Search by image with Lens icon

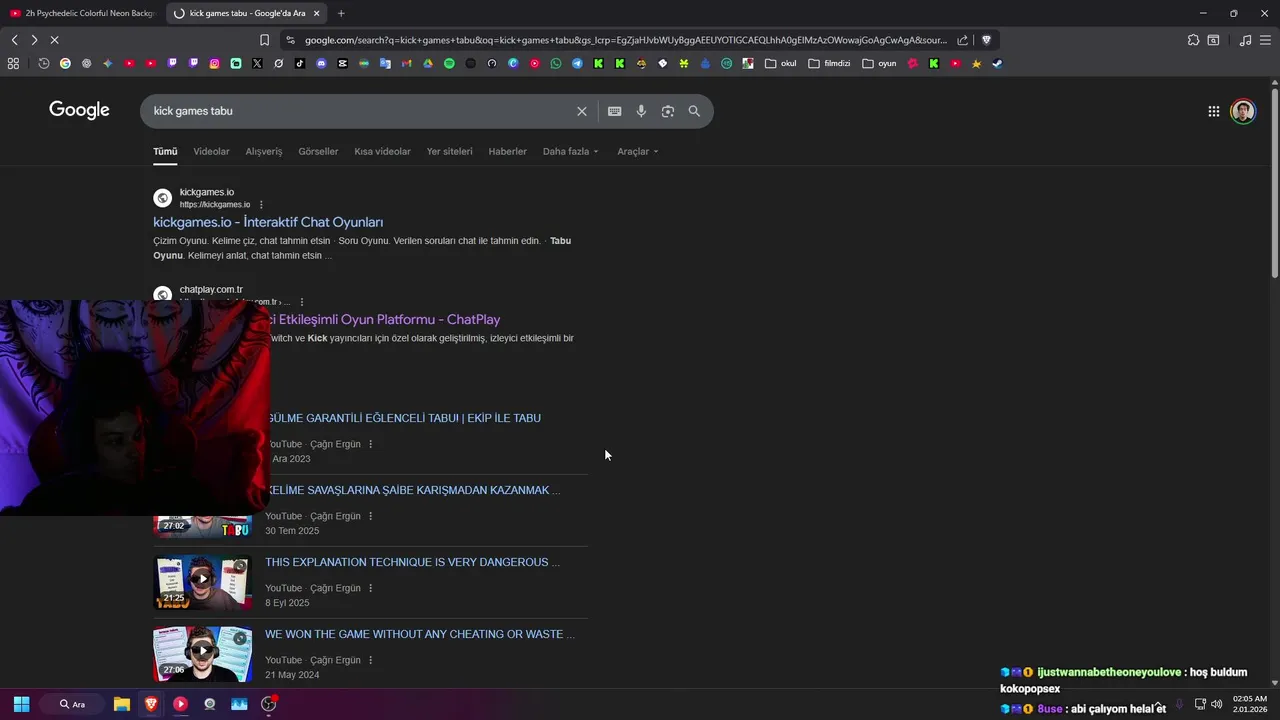click(668, 111)
